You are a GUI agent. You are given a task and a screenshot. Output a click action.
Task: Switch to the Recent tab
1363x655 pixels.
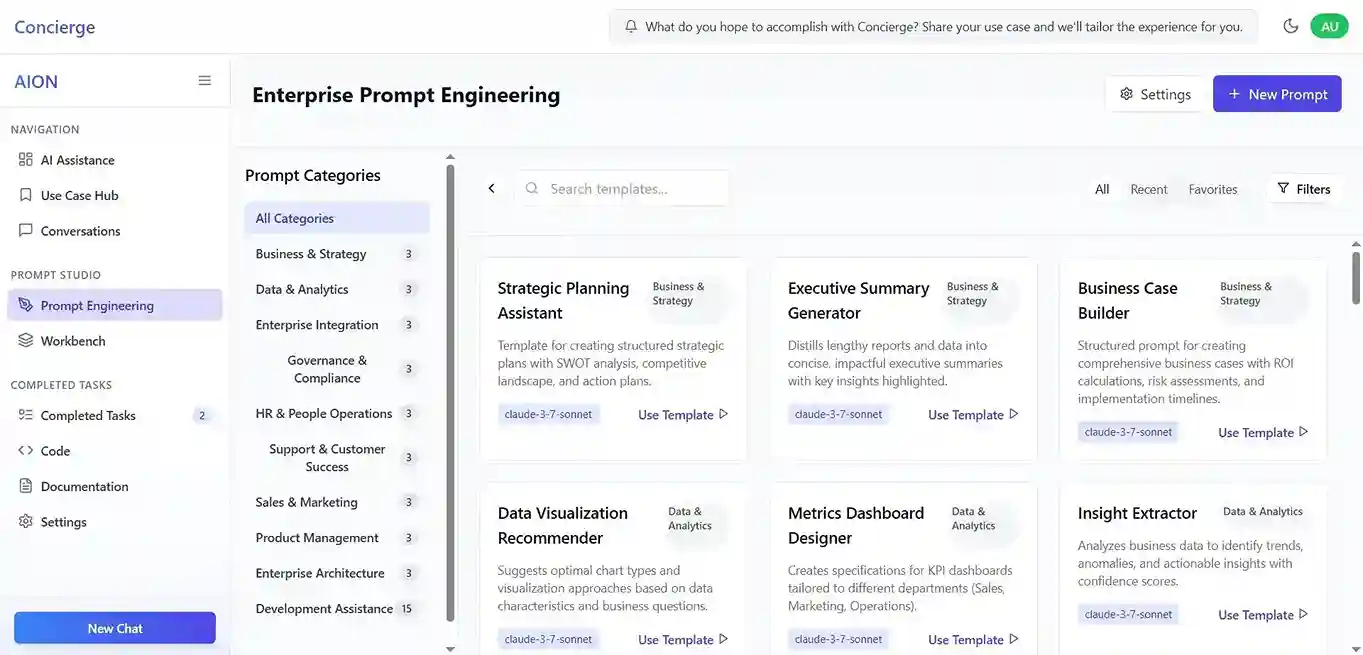point(1148,189)
